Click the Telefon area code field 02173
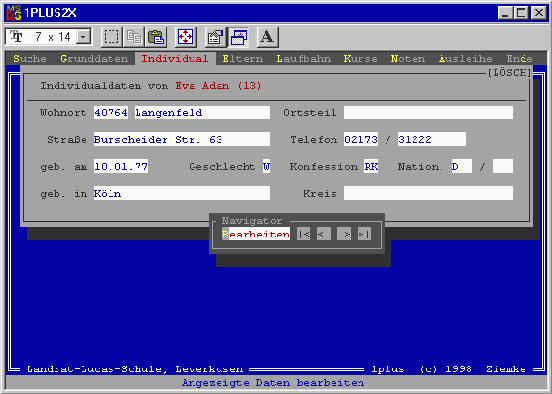552x394 pixels. tap(361, 139)
